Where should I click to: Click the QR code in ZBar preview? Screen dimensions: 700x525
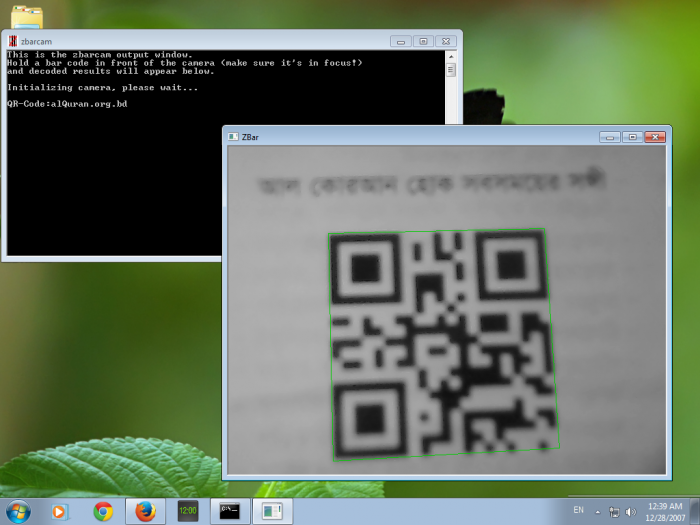[444, 345]
